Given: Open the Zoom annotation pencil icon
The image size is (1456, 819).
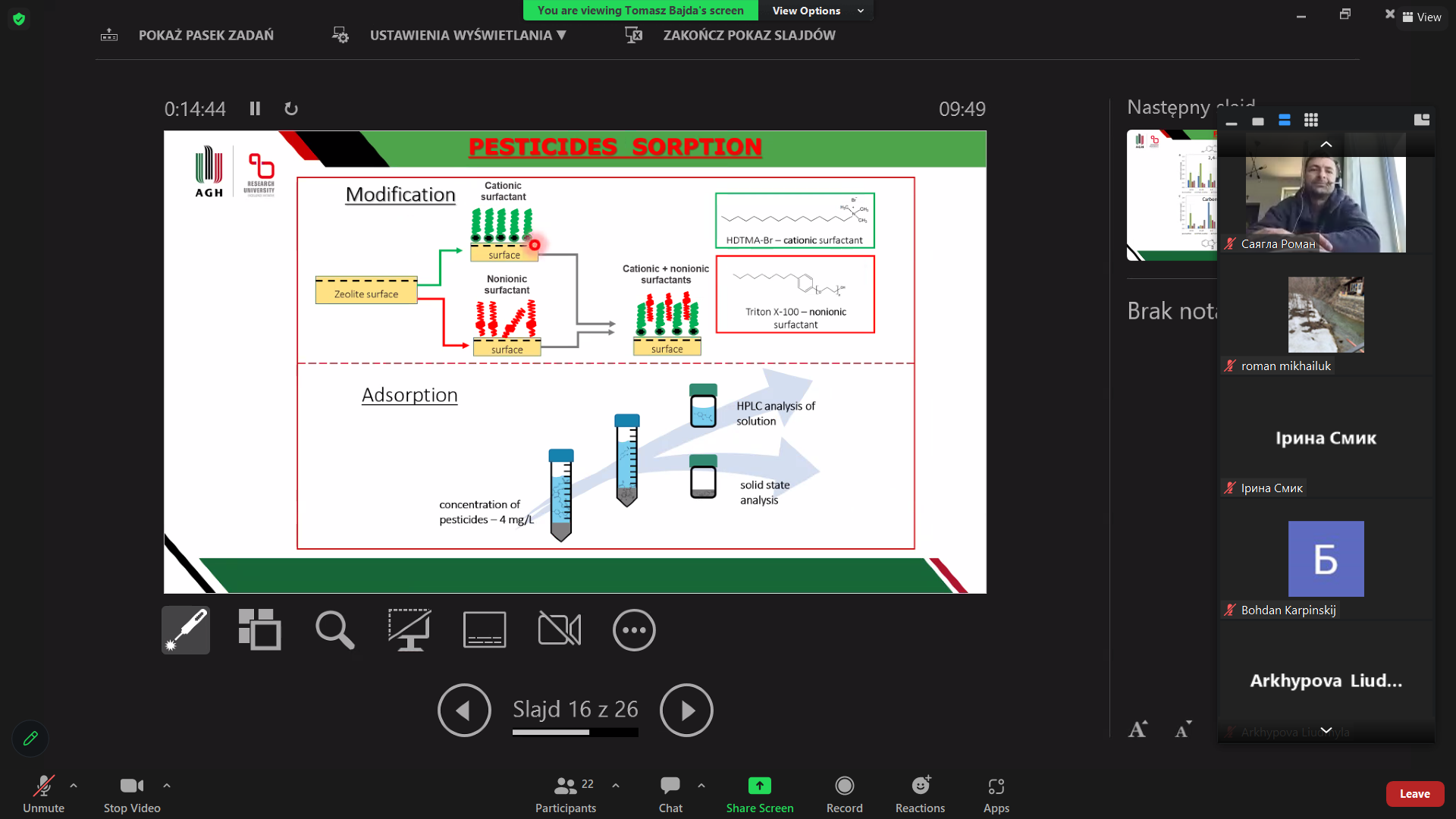Looking at the screenshot, I should click(x=30, y=738).
